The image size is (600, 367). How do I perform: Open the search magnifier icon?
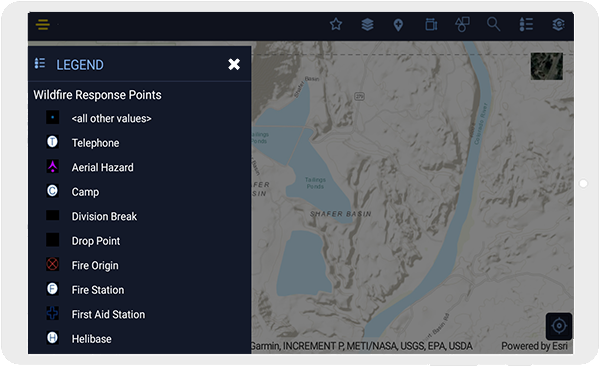494,24
